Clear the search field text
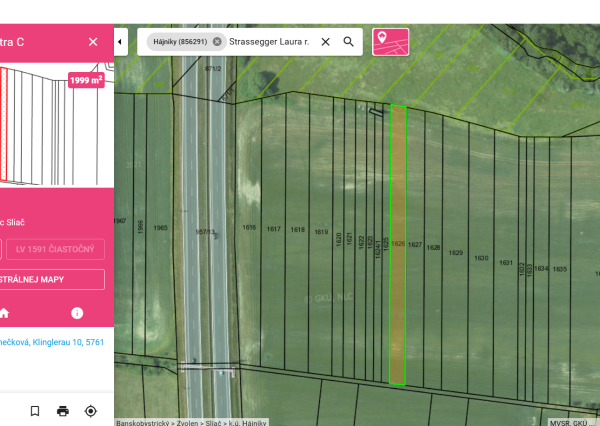The width and height of the screenshot is (600, 426). [x=325, y=42]
